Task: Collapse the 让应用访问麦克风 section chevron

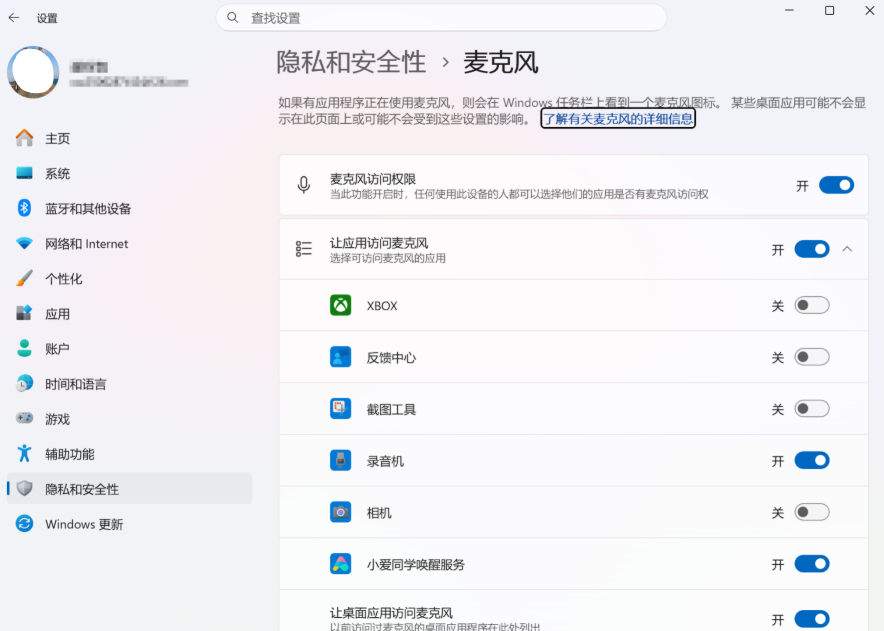Action: 847,249
